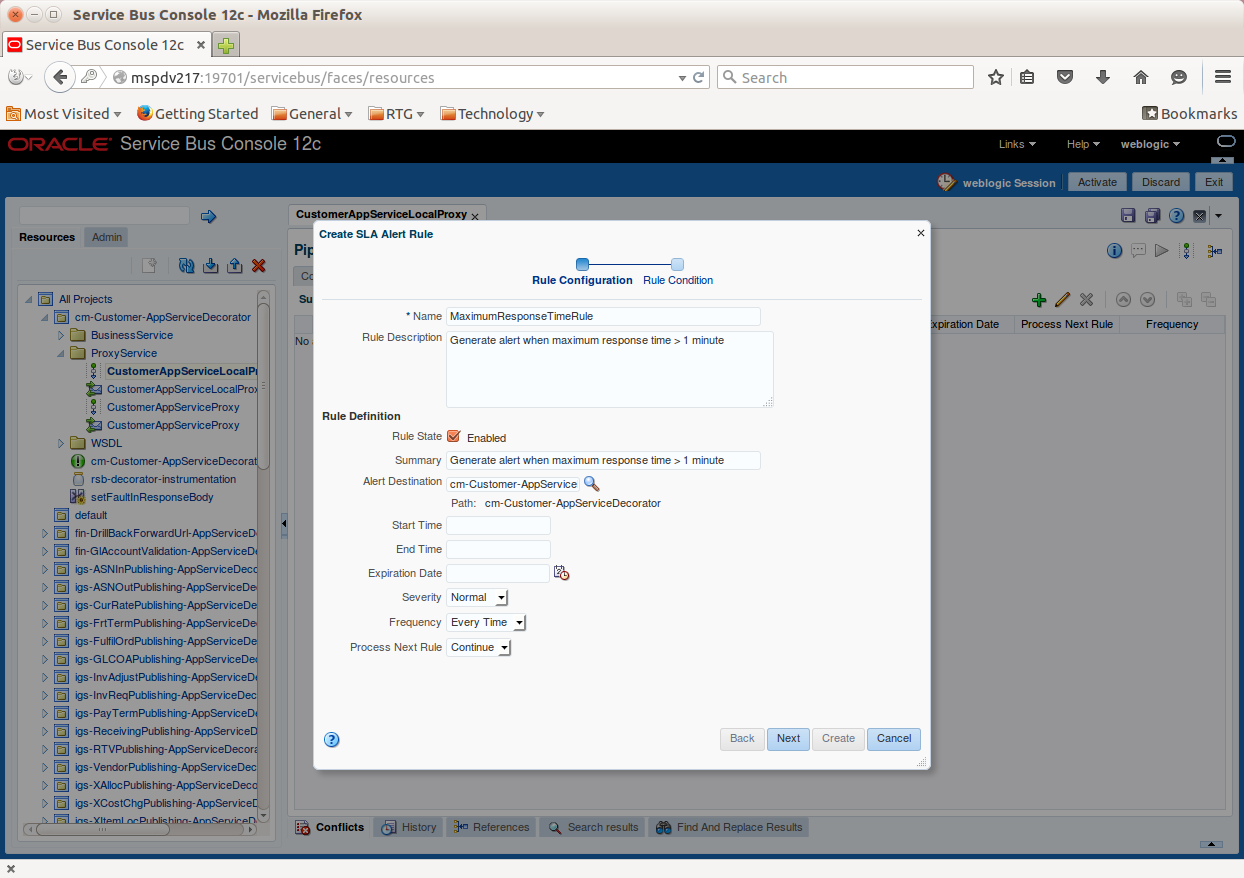Image resolution: width=1244 pixels, height=878 pixels.
Task: Open the Severity dropdown
Action: (478, 597)
